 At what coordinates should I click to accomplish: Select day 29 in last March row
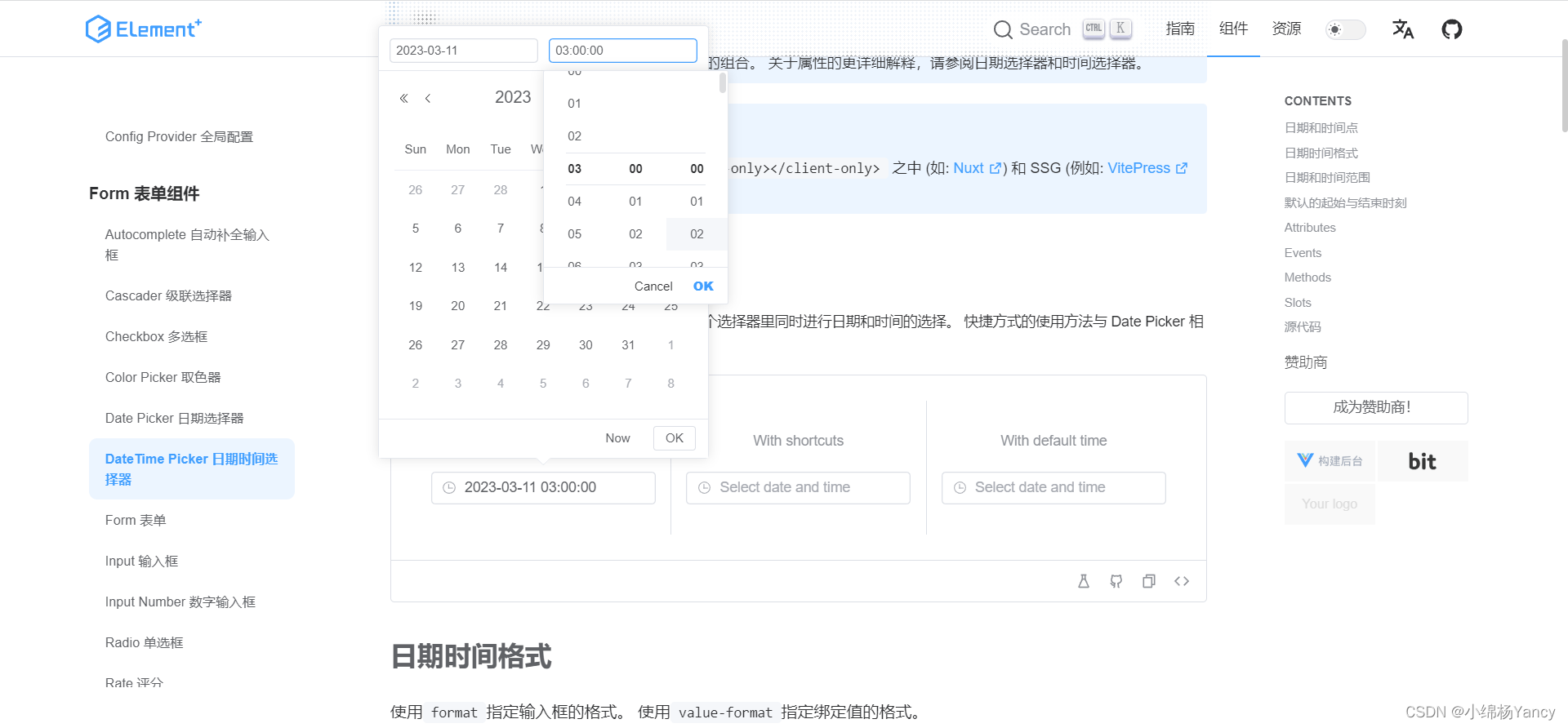pyautogui.click(x=543, y=345)
